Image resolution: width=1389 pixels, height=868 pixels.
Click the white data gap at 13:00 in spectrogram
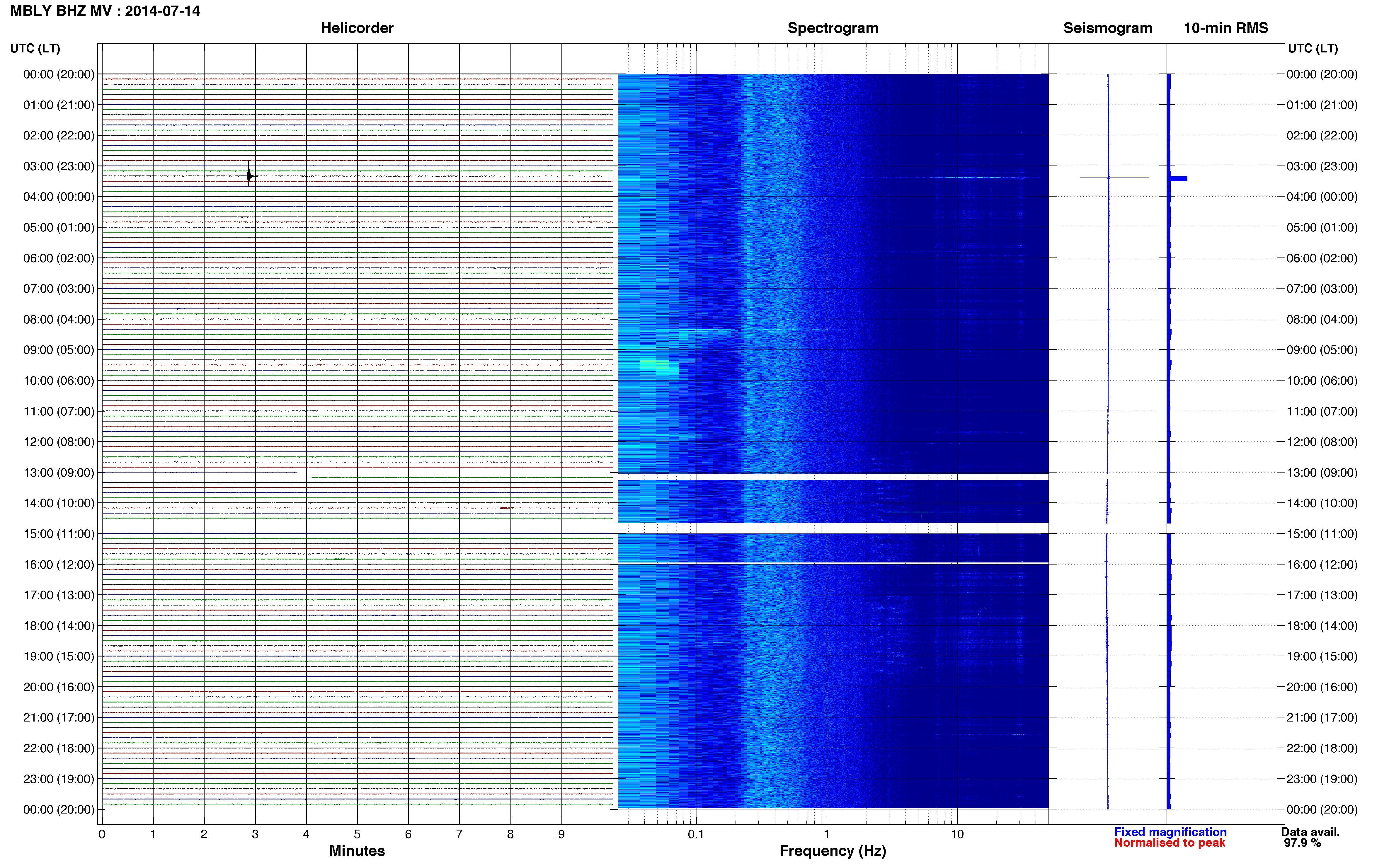point(833,477)
